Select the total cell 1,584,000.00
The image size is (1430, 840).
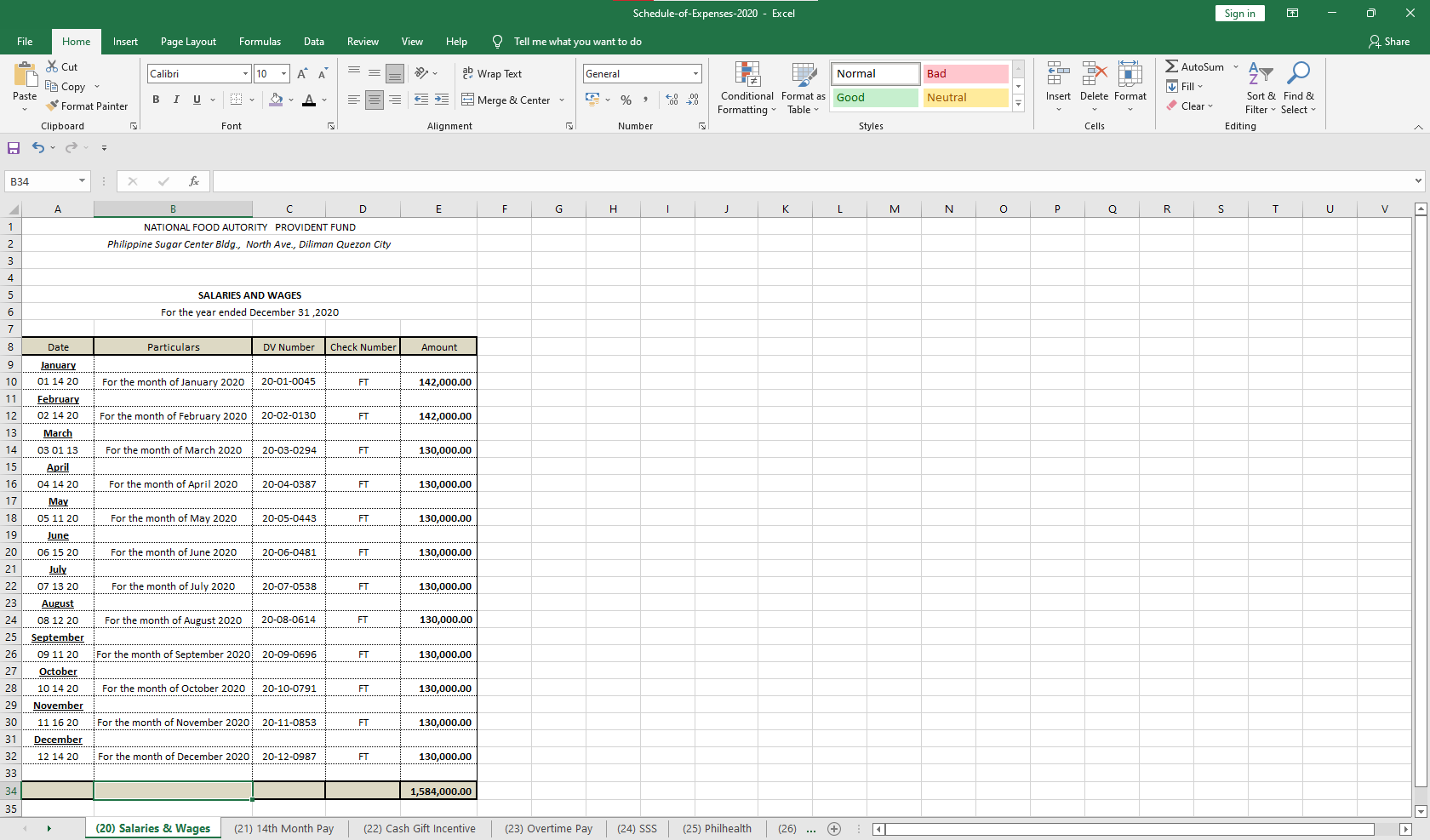[438, 791]
